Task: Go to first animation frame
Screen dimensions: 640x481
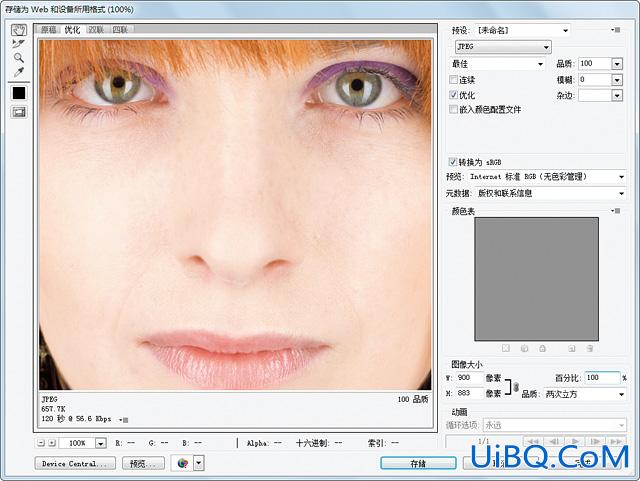Action: click(x=533, y=441)
